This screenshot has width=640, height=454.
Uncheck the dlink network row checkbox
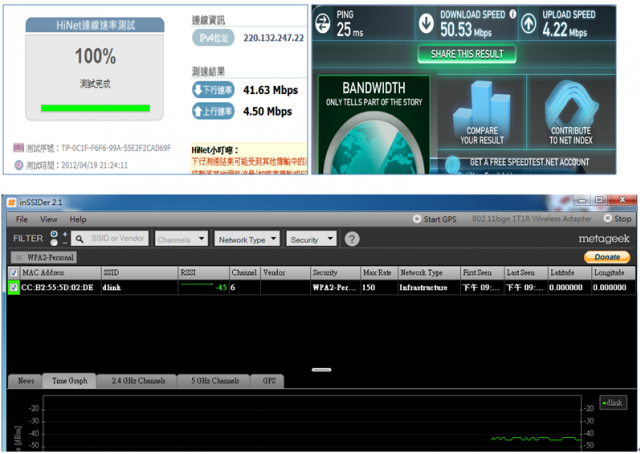(13, 287)
